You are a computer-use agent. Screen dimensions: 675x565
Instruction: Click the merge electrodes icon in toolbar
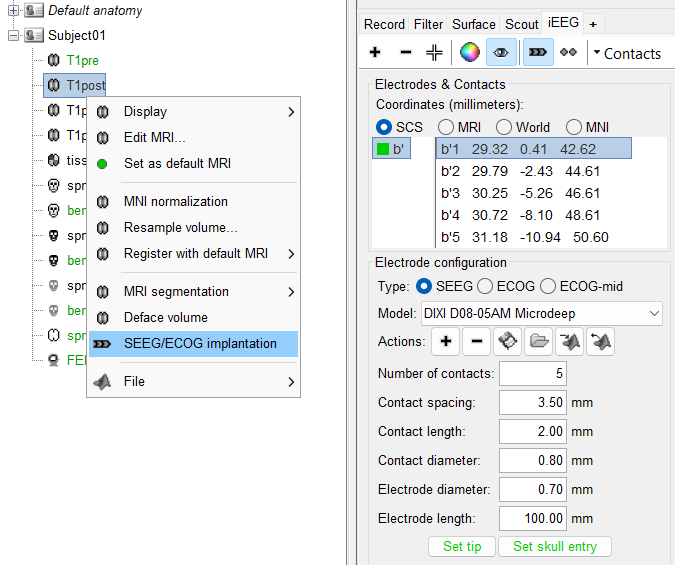coord(434,53)
